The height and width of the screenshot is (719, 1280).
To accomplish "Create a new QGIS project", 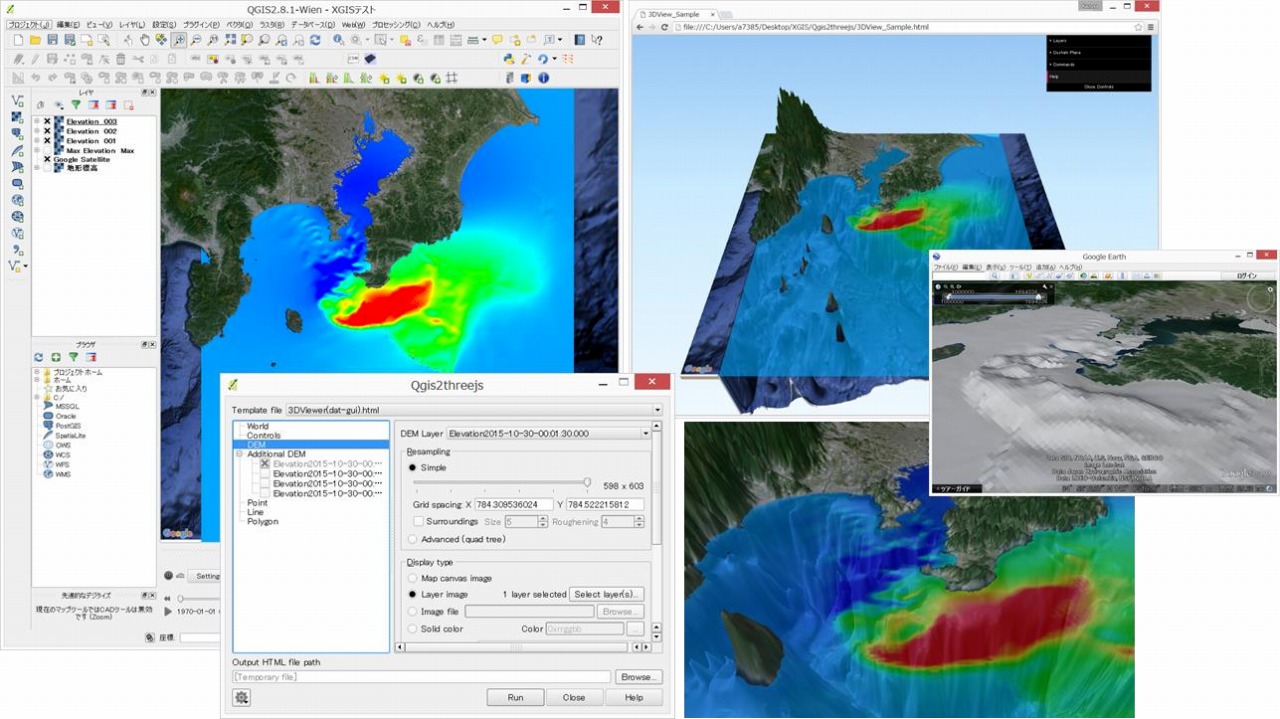I will coord(17,40).
